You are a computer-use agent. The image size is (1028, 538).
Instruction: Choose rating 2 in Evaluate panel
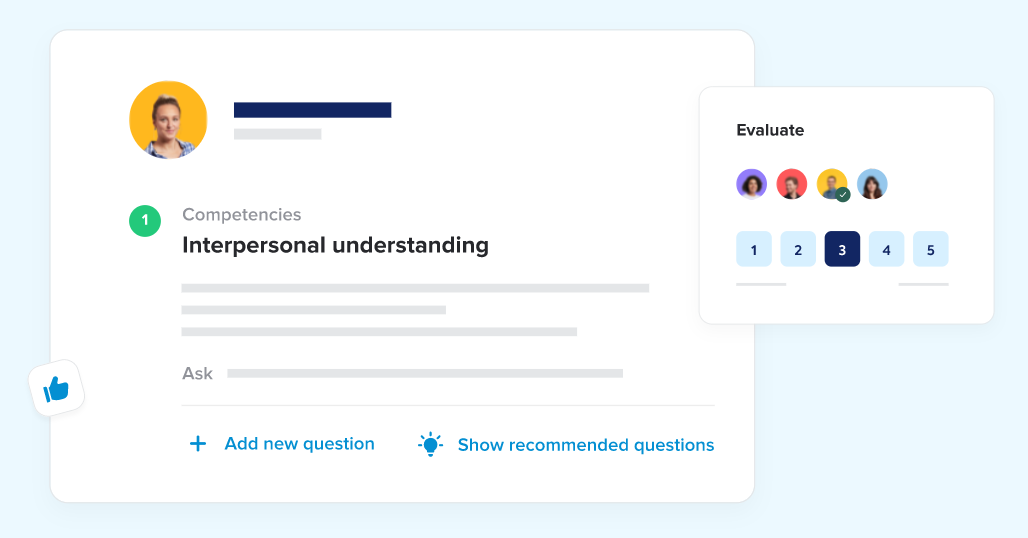coord(798,249)
